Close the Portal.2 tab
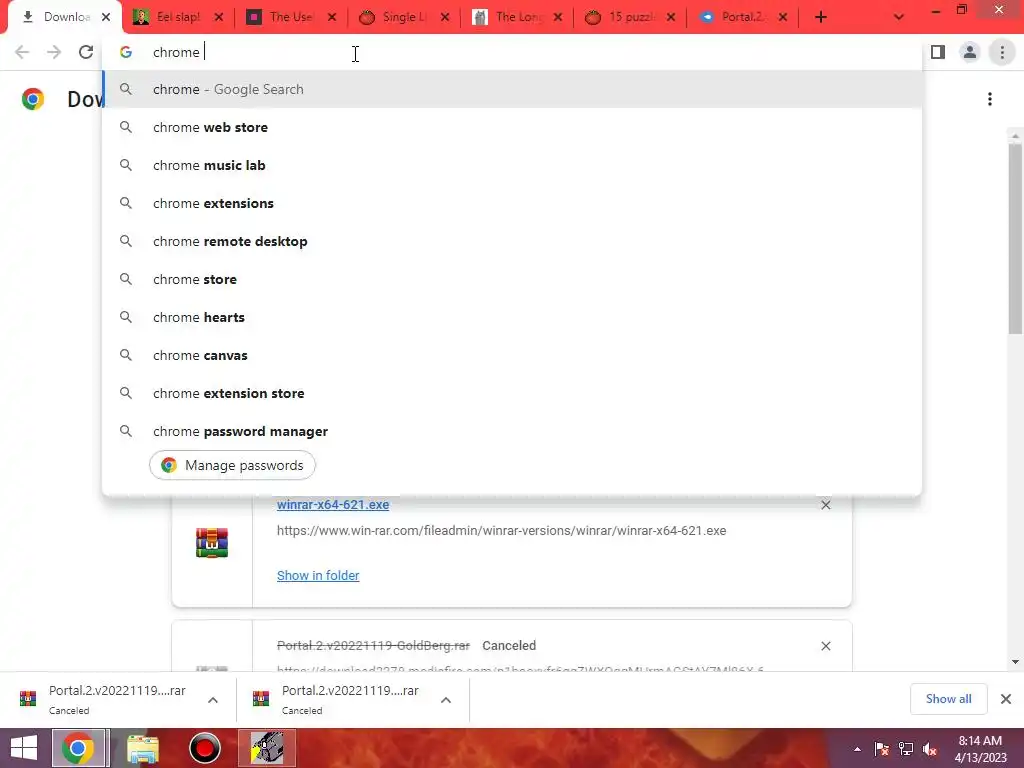1024x768 pixels. [x=783, y=17]
